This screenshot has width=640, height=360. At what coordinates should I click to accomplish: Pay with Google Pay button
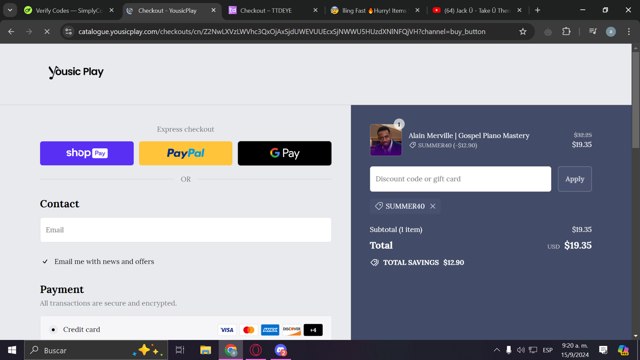pyautogui.click(x=284, y=153)
